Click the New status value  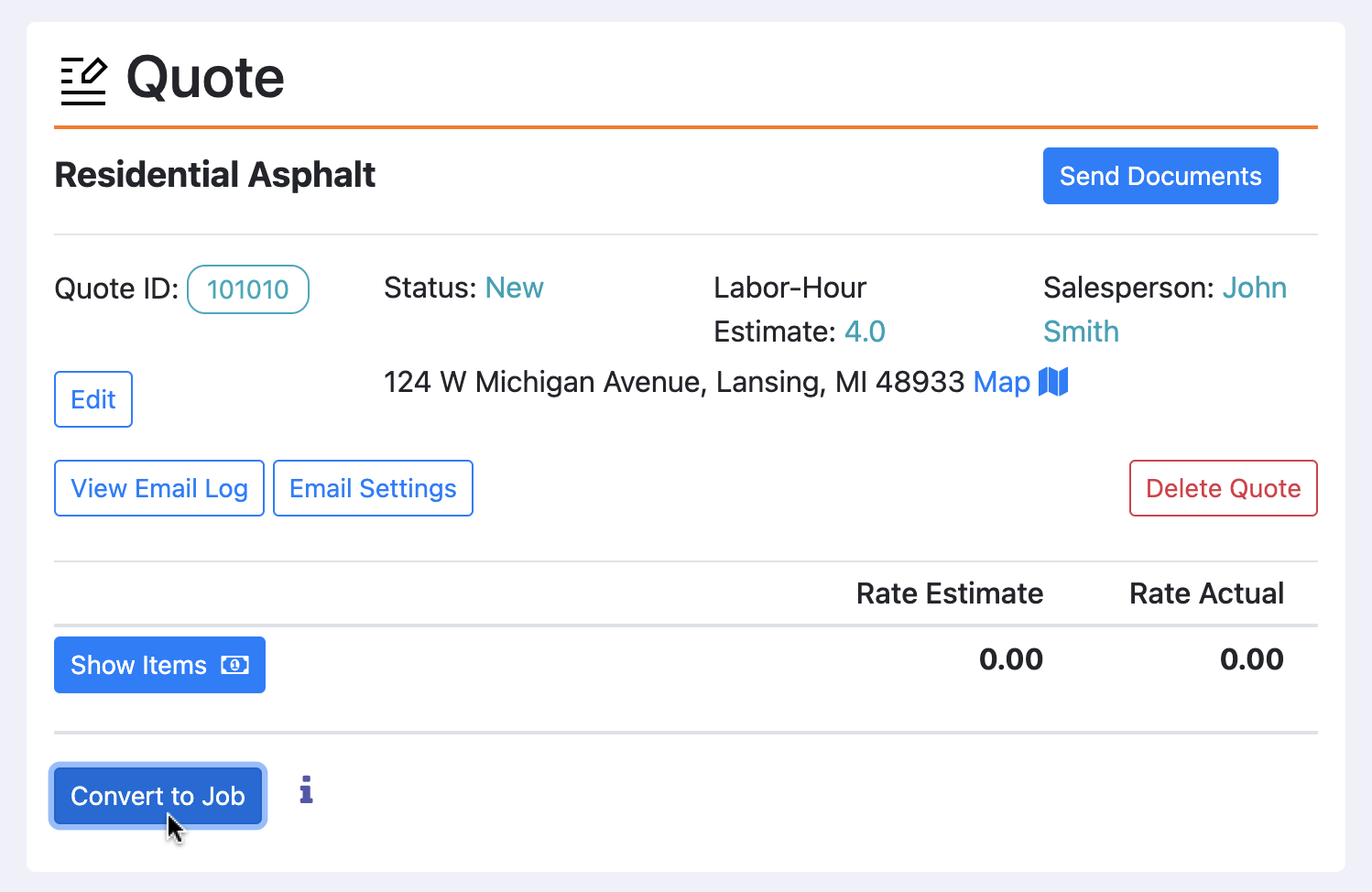[x=514, y=288]
